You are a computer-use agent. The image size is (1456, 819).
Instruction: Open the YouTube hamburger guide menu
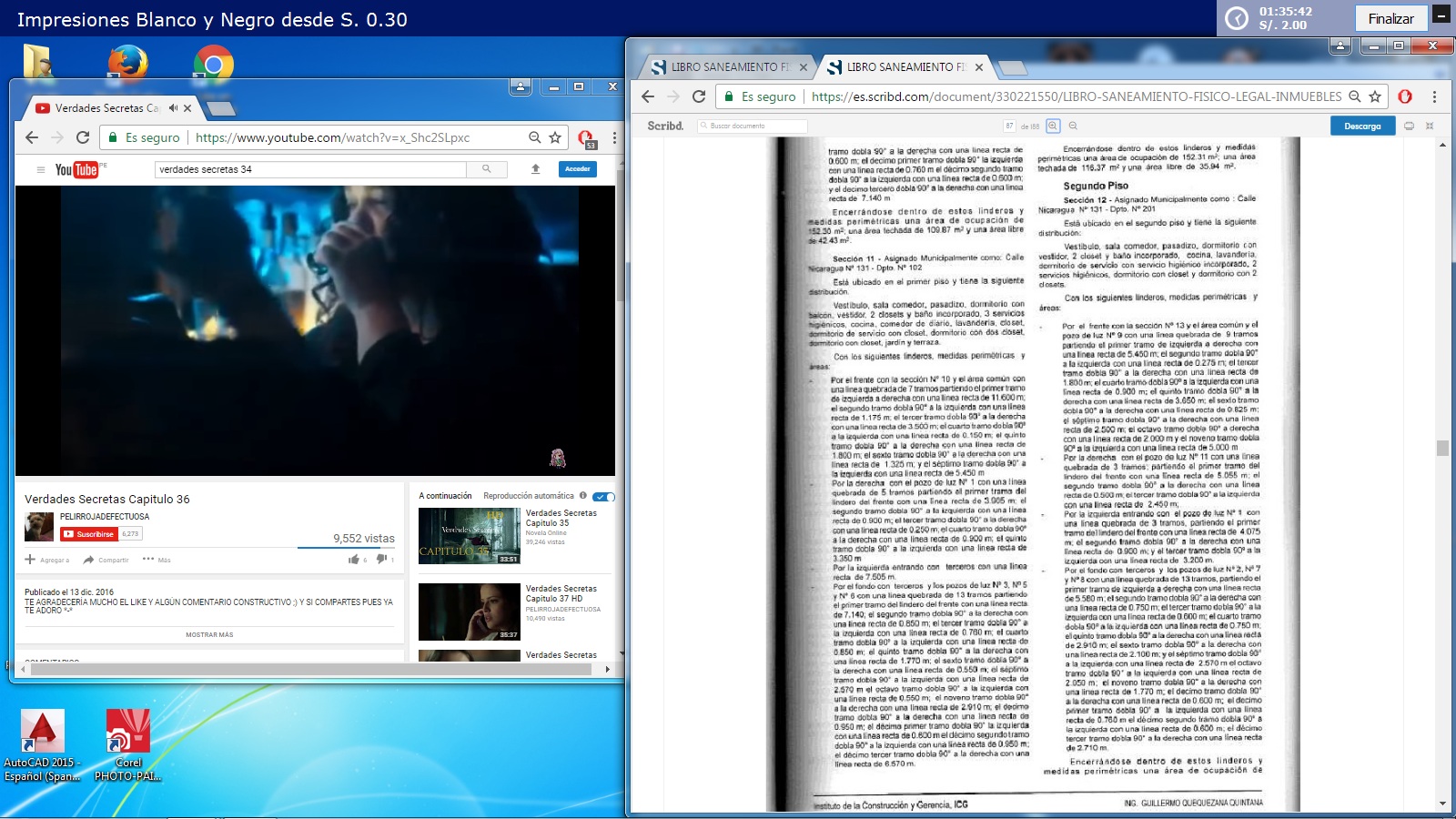[40, 169]
